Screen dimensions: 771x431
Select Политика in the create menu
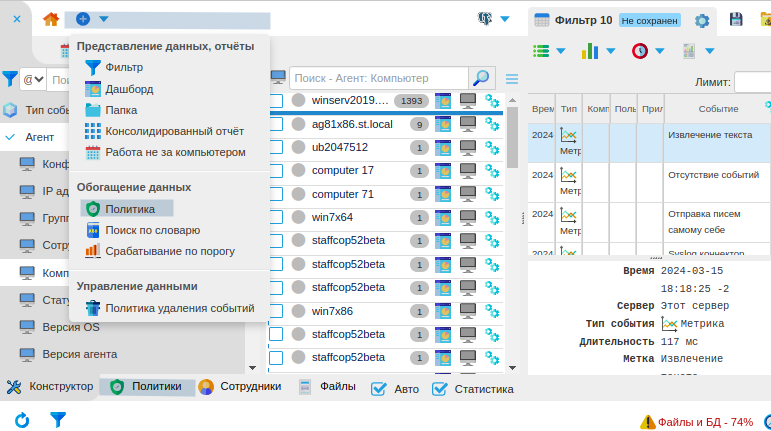pyautogui.click(x=129, y=209)
